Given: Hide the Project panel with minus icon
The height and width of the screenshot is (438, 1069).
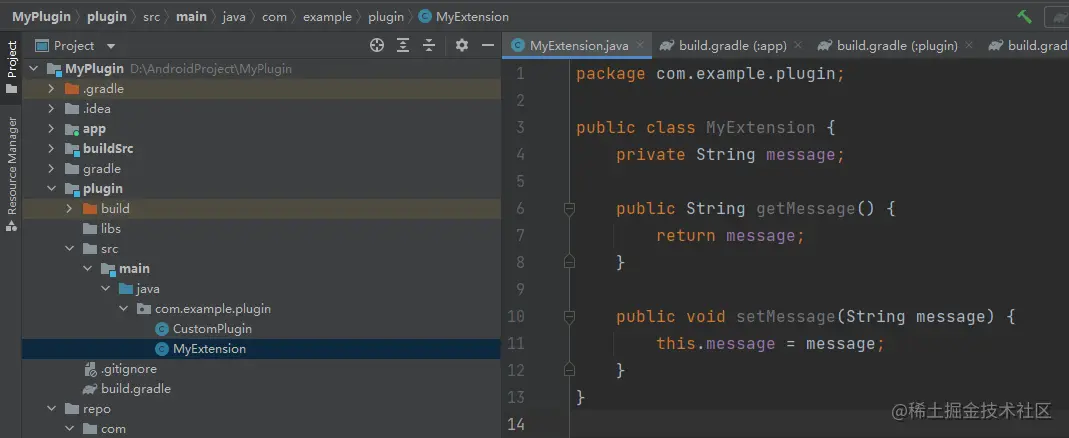Looking at the screenshot, I should [x=487, y=46].
